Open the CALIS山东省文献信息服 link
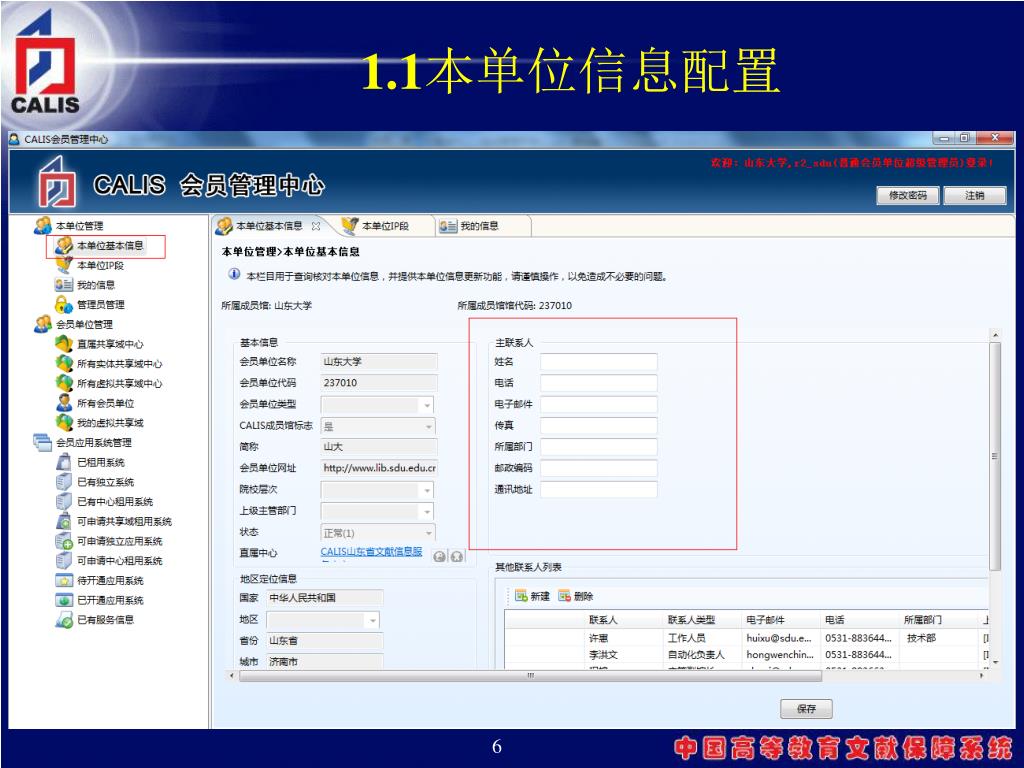Viewport: 1024px width, 768px height. (371, 552)
